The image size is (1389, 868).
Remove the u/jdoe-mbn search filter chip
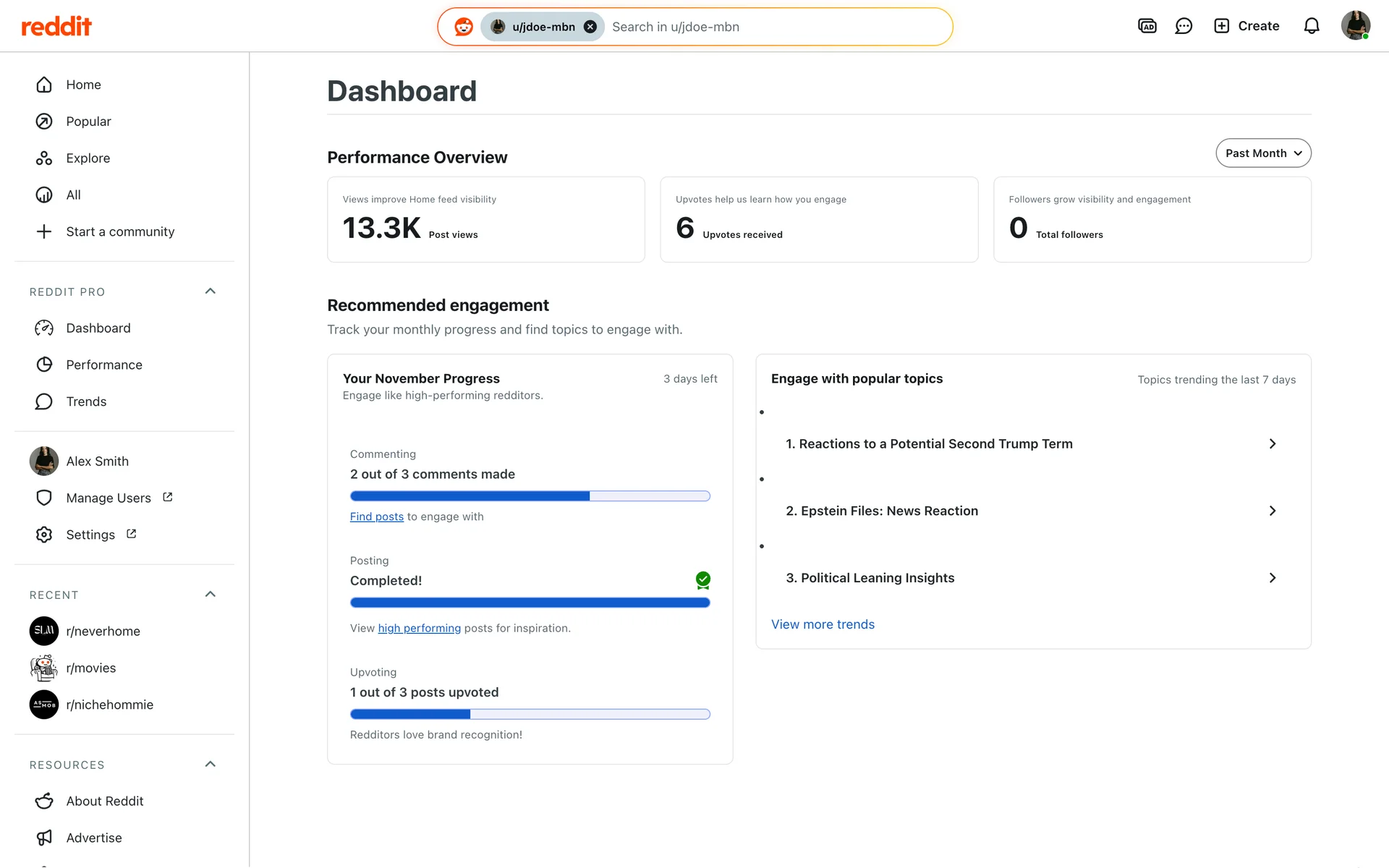[x=590, y=27]
